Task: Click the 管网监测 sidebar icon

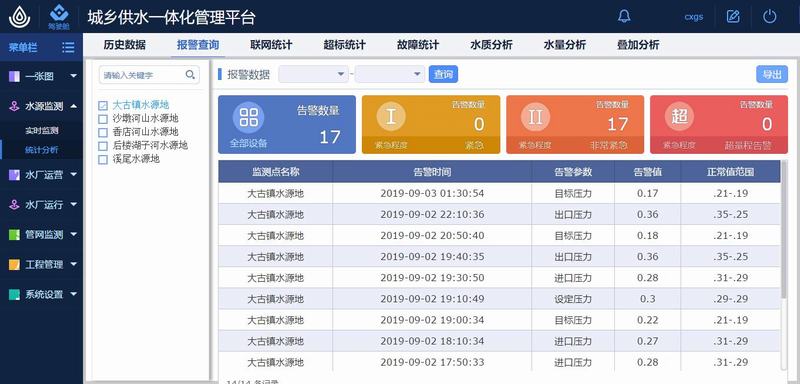Action: coord(15,235)
